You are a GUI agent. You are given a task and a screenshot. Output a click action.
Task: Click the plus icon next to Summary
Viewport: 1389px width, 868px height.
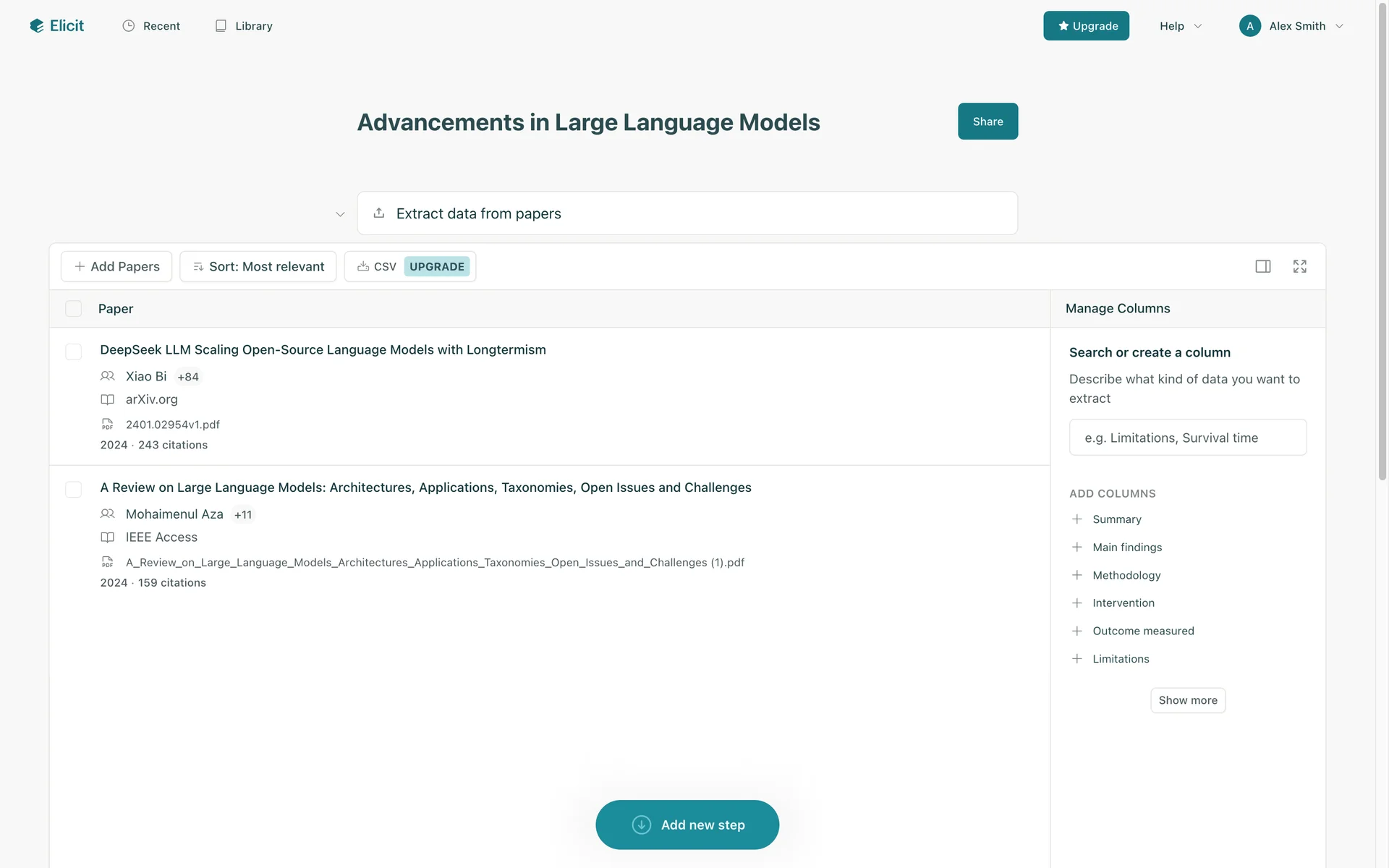coord(1076,519)
